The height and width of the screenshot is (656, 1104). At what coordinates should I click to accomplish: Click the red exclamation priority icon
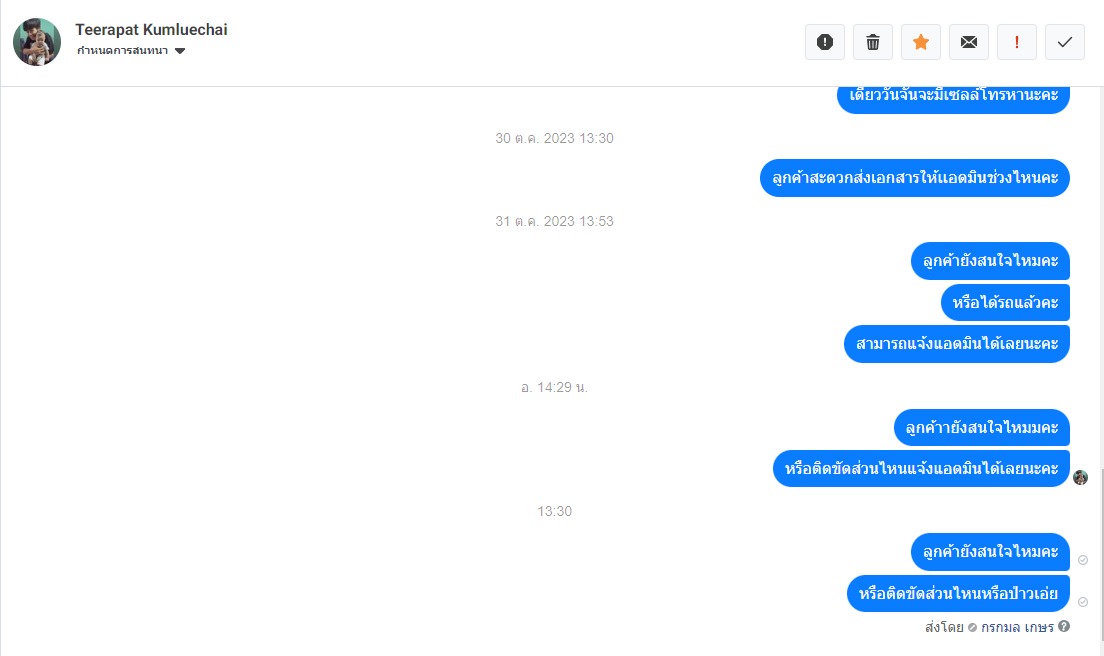(1017, 42)
